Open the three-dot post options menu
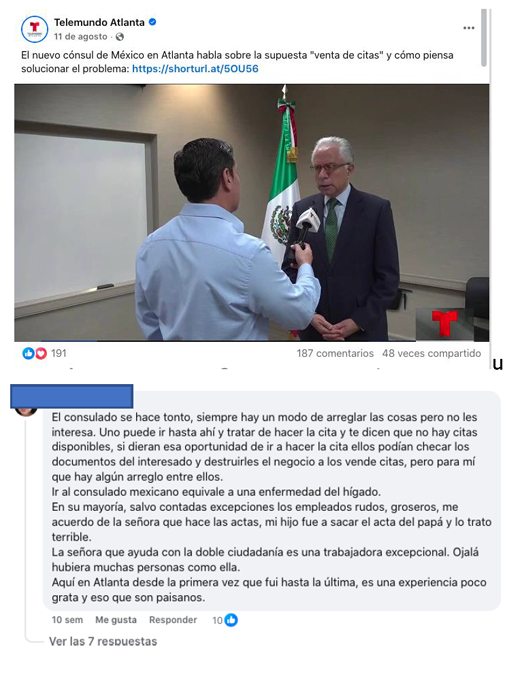520x681 pixels. [x=468, y=28]
